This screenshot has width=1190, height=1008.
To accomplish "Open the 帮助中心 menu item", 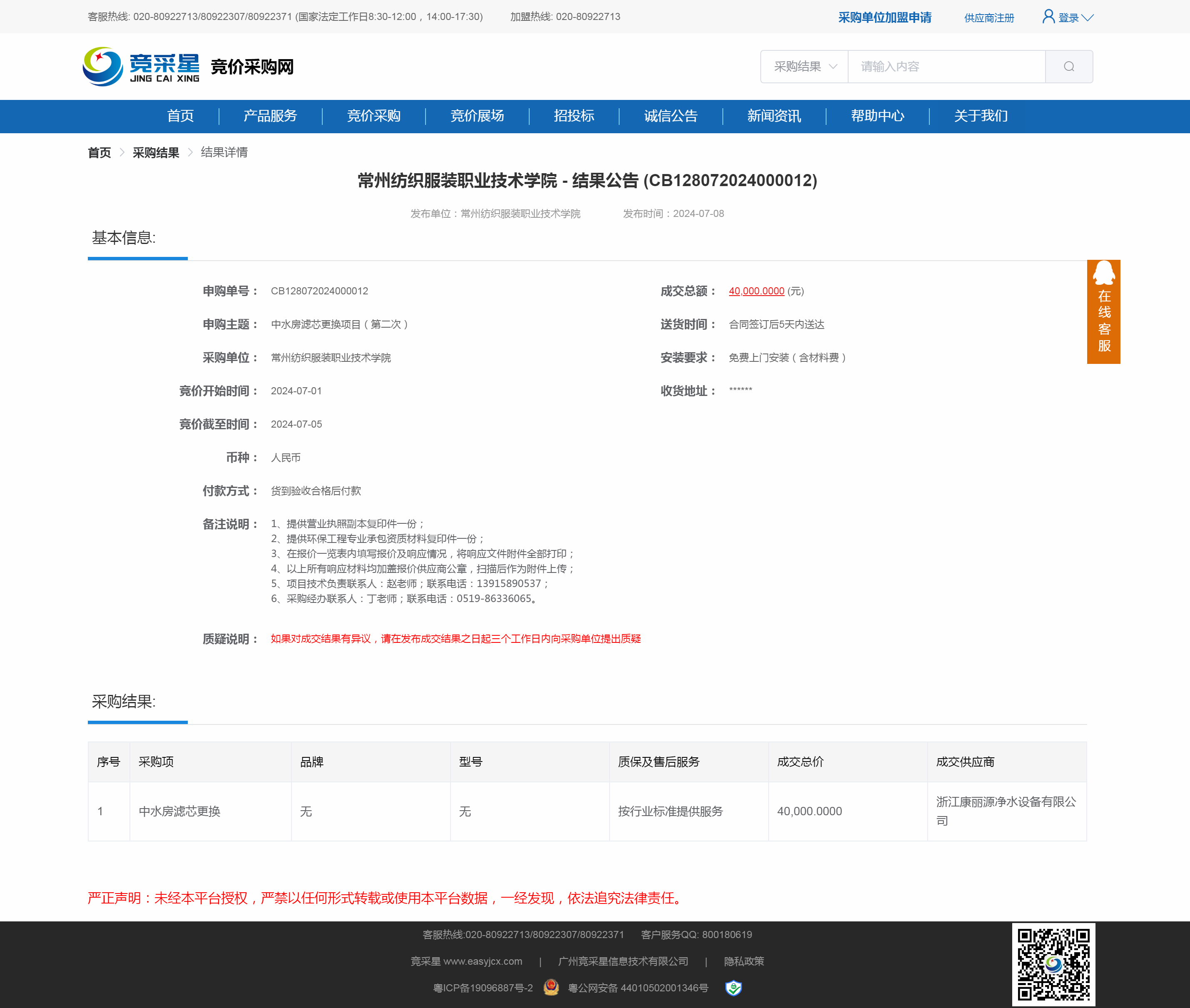I will 877,116.
